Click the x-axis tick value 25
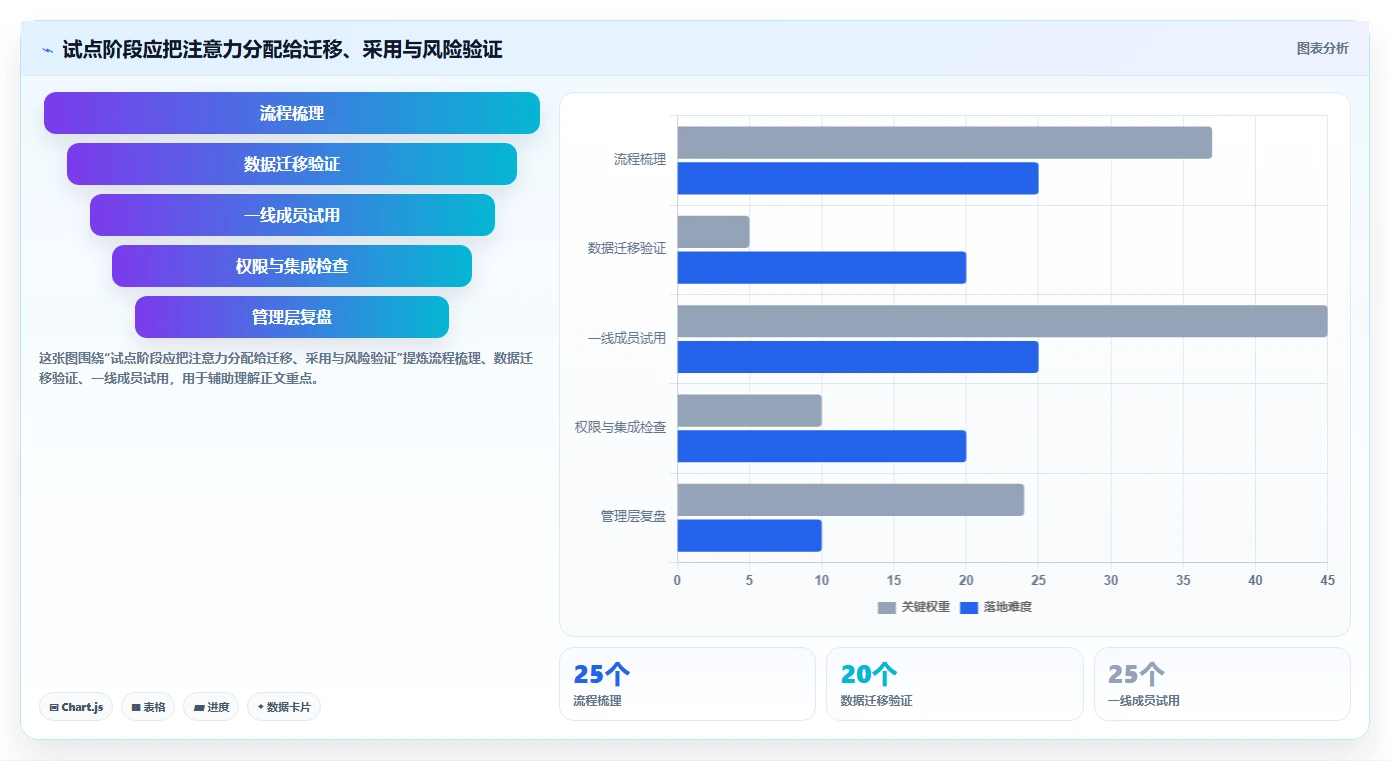1390x761 pixels. tap(1038, 581)
